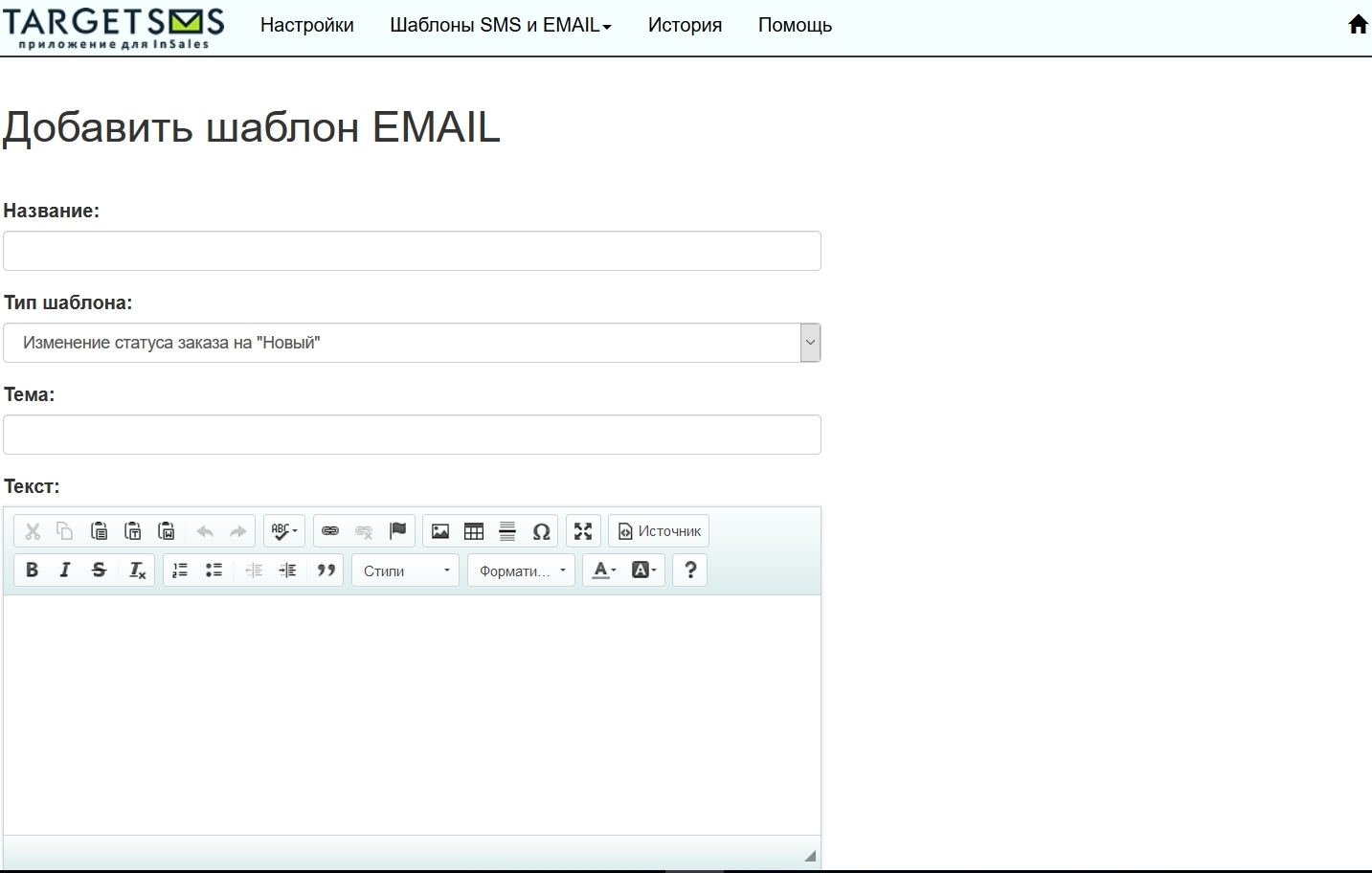This screenshot has width=1372, height=873.
Task: Open the background color picker
Action: point(644,571)
